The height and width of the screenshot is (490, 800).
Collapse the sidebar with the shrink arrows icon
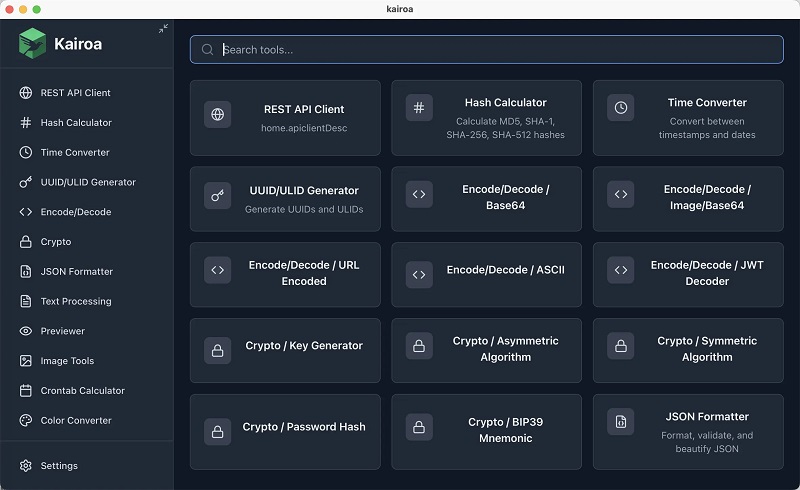(x=163, y=29)
